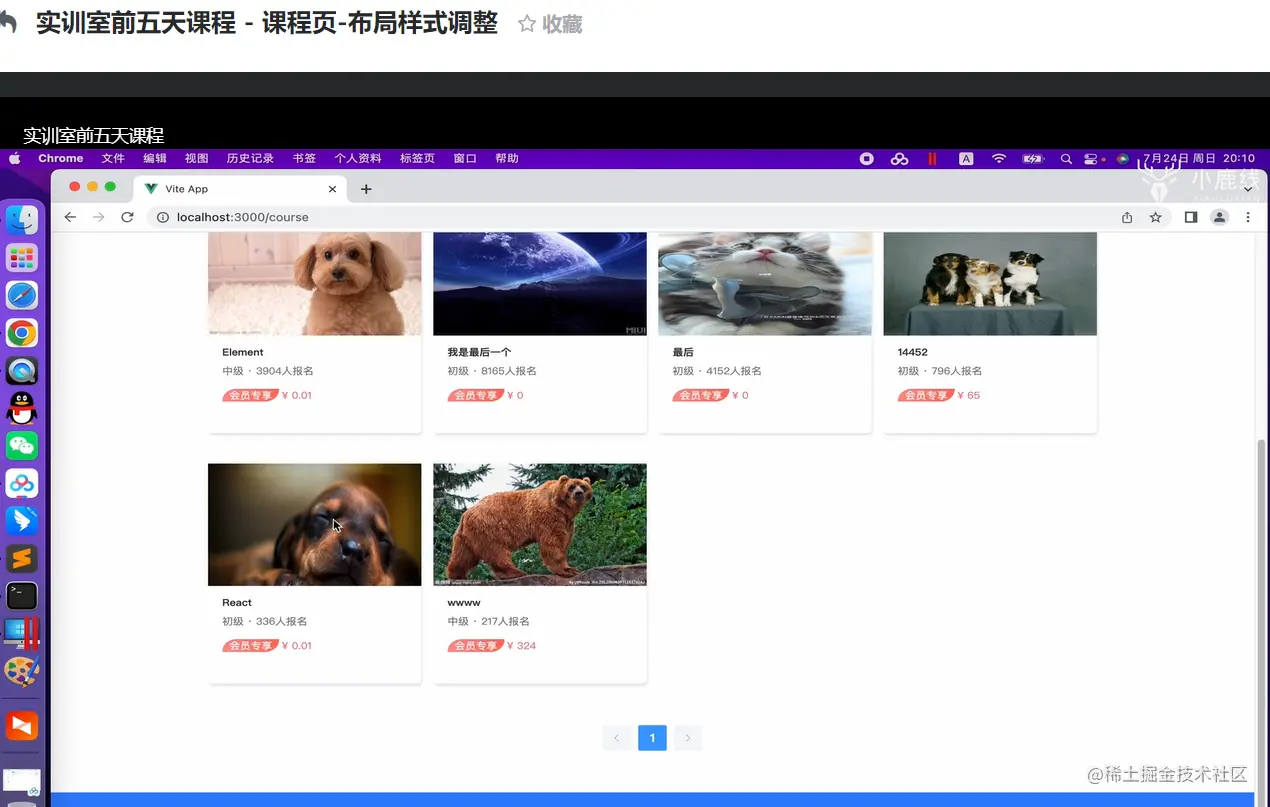The width and height of the screenshot is (1270, 807).
Task: Open a new browser tab with plus
Action: 366,189
